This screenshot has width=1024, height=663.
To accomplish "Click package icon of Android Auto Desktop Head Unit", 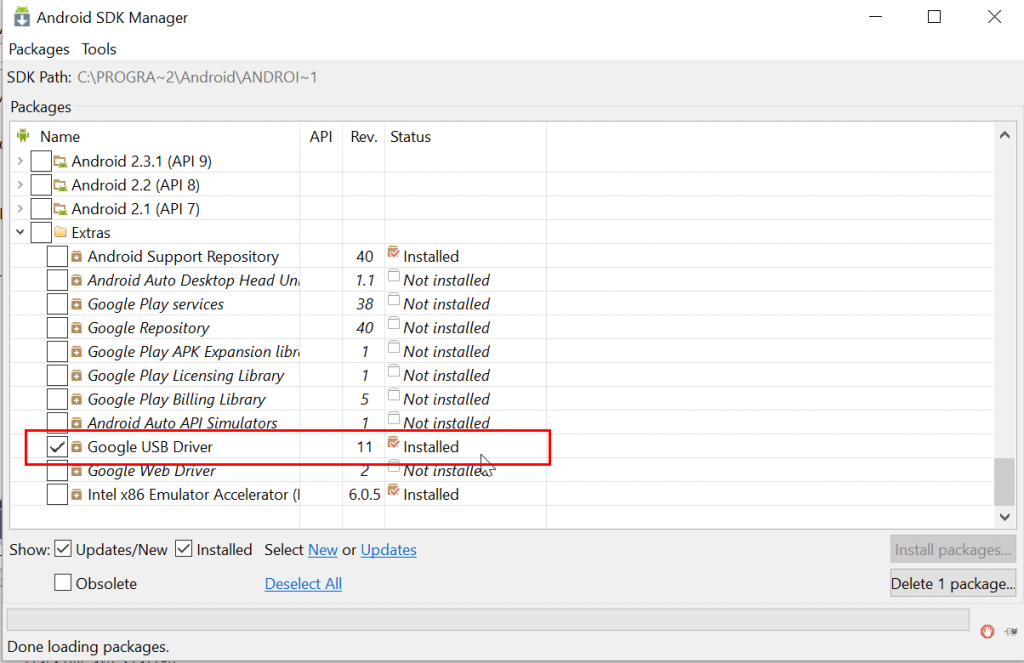I will click(x=76, y=280).
